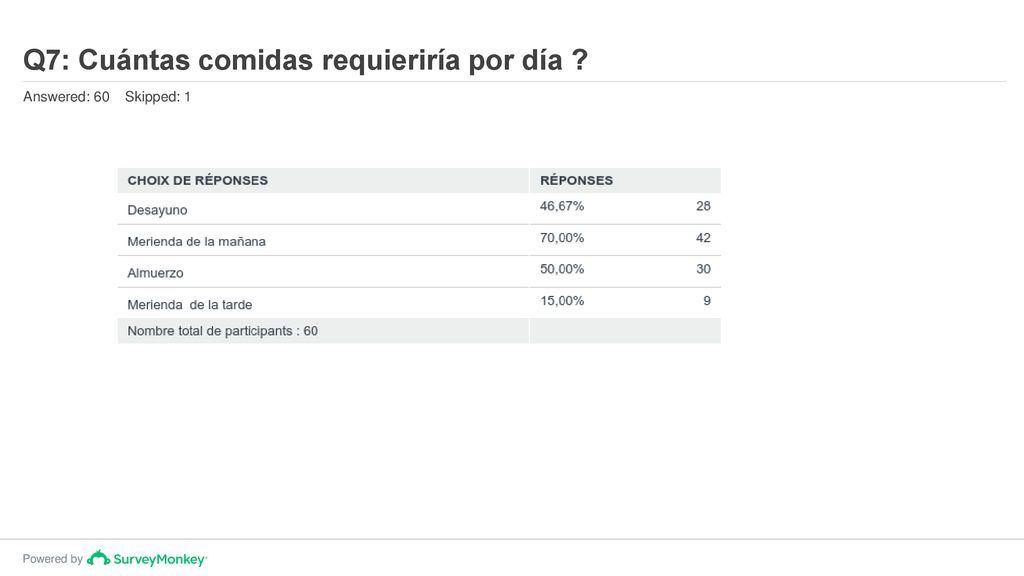Click the 15,00% percentage value
Image resolution: width=1024 pixels, height=576 pixels.
point(562,301)
